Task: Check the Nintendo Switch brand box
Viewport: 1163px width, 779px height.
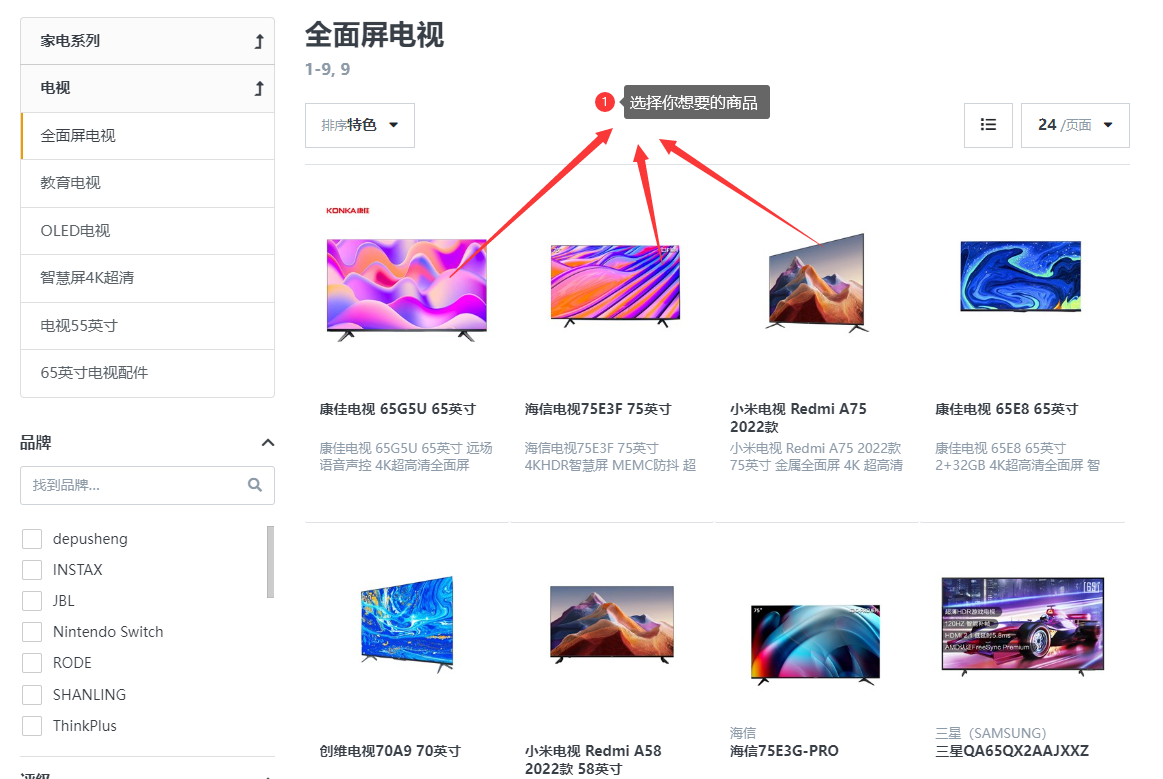Action: point(32,632)
